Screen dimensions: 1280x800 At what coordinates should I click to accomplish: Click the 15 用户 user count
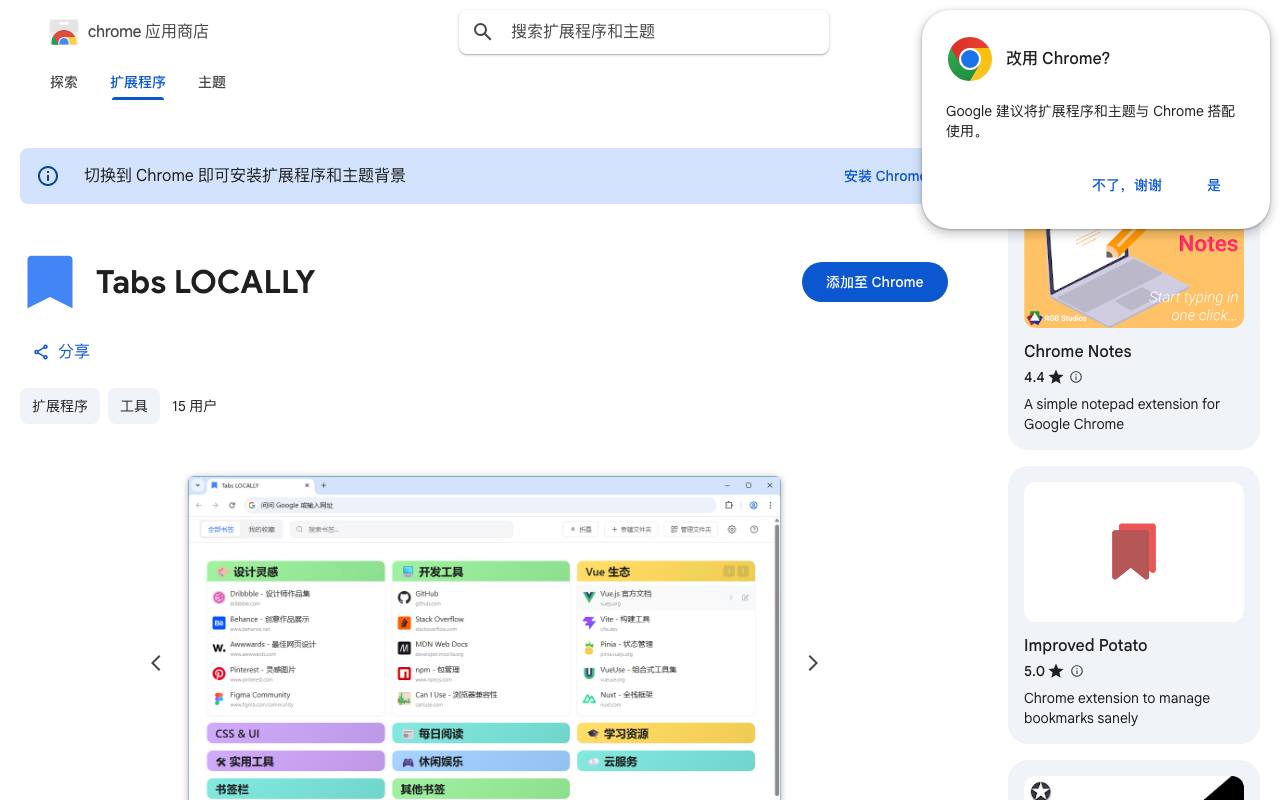point(194,406)
